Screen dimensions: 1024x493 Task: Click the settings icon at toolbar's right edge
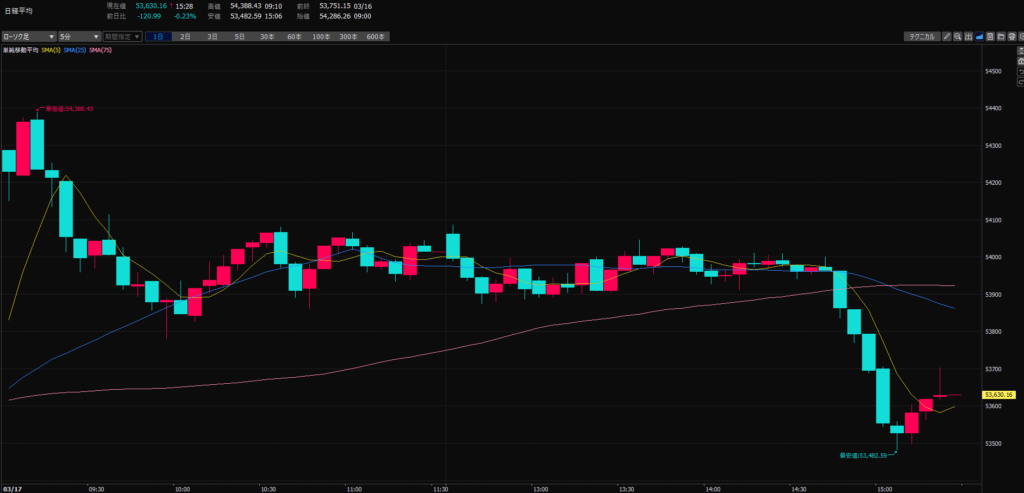[x=1021, y=36]
